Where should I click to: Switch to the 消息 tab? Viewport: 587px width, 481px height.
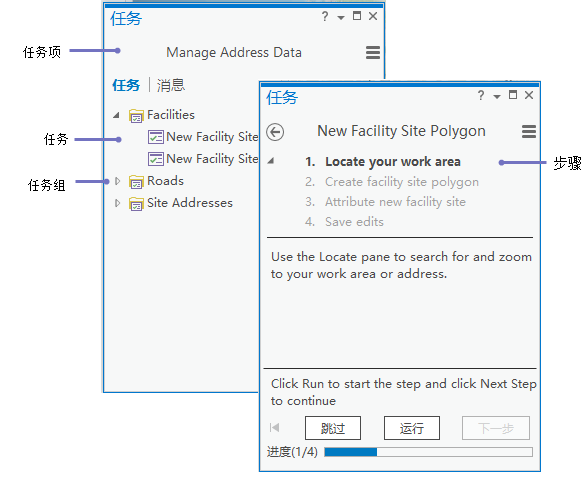(171, 85)
